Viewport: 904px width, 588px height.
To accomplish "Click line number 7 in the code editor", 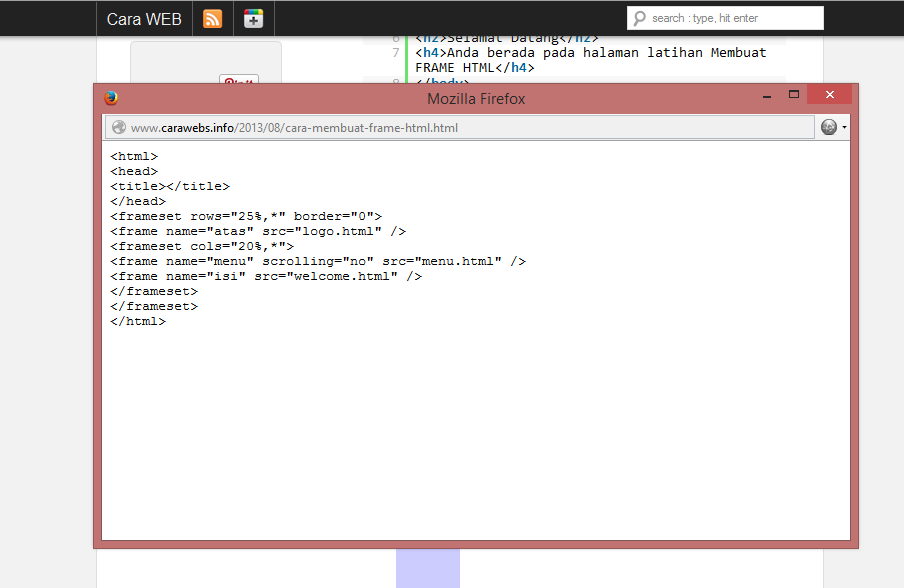I will pos(394,52).
